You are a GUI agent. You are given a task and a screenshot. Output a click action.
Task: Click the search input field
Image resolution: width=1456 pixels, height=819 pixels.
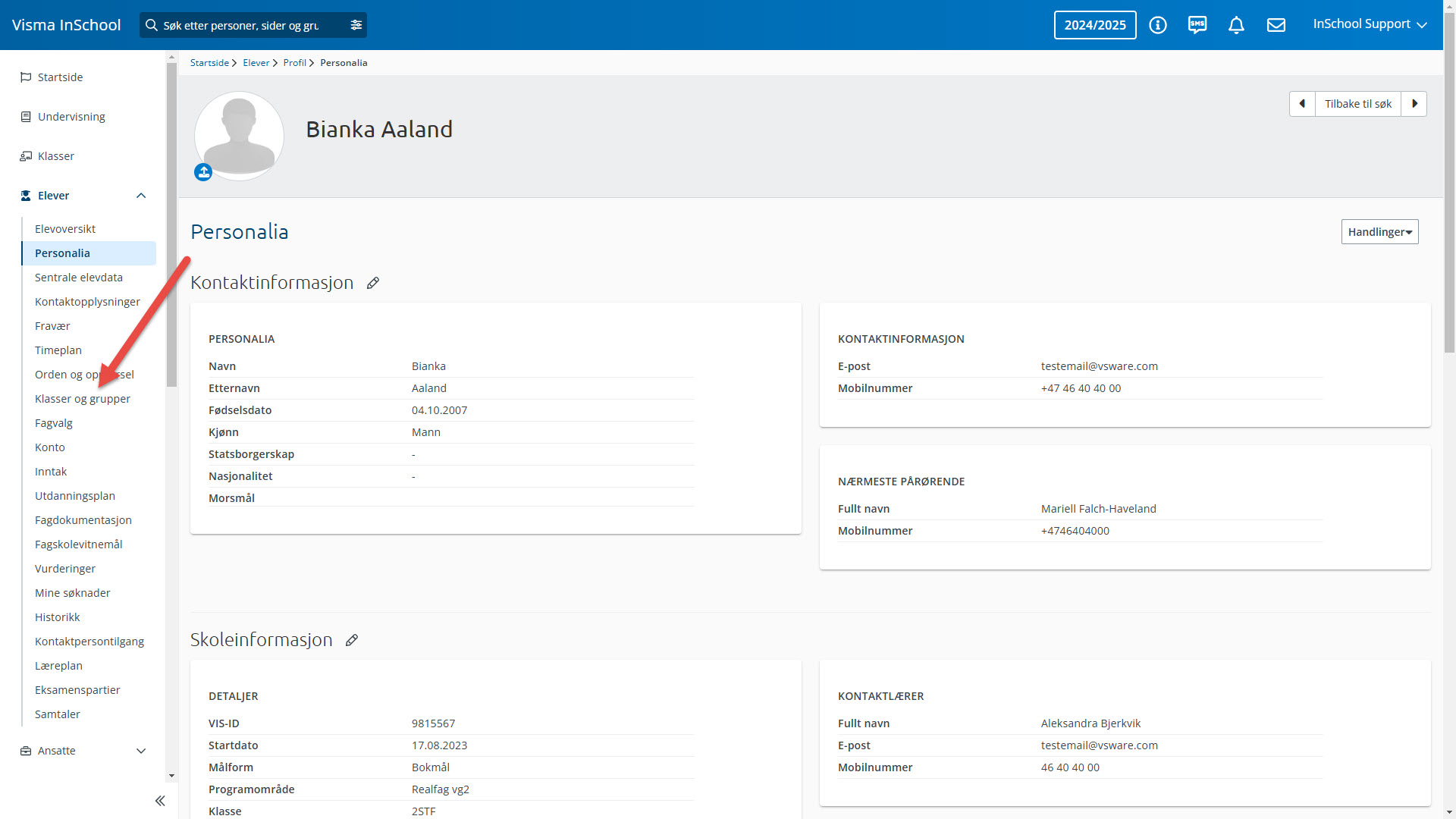[x=243, y=25]
